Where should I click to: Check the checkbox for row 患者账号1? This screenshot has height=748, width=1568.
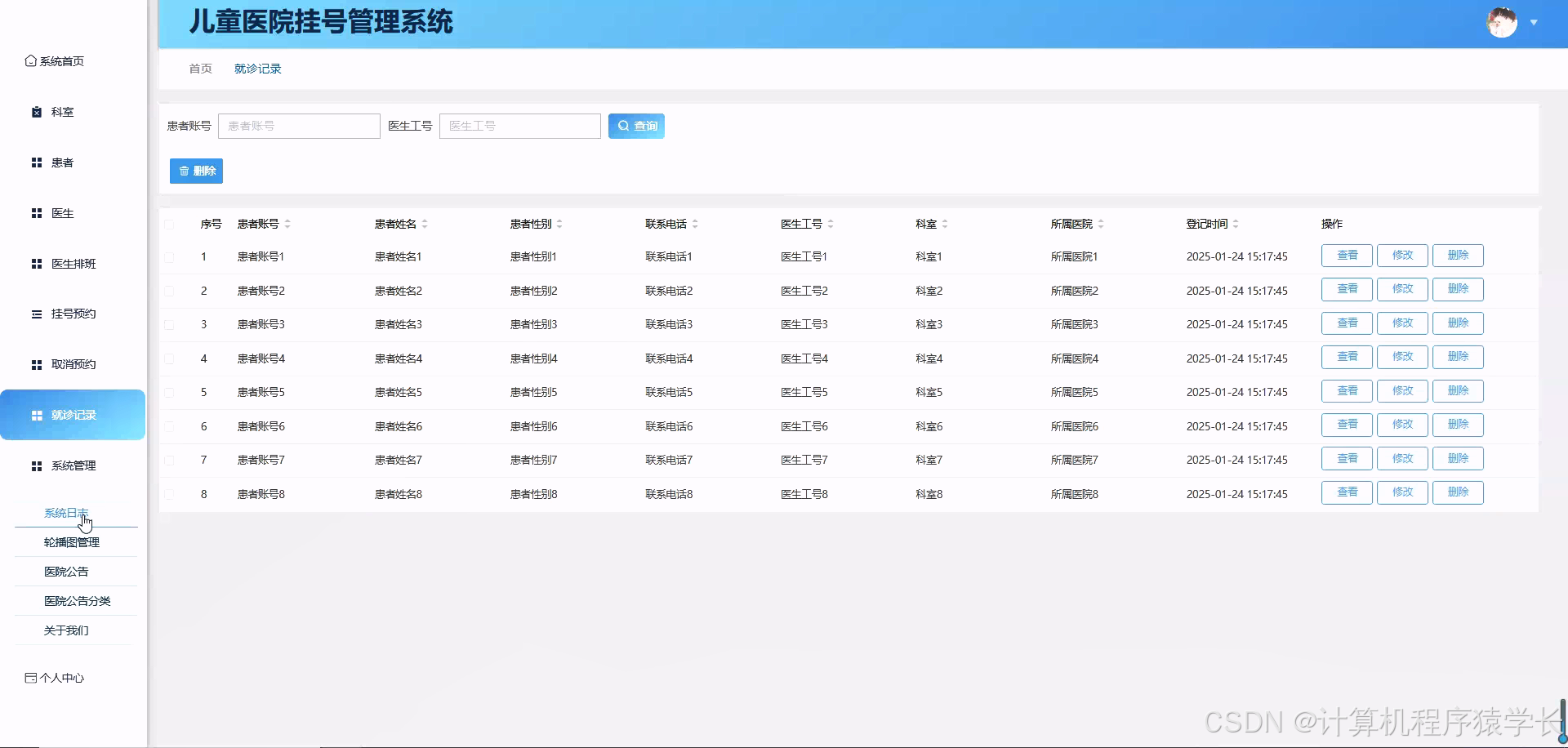[170, 256]
